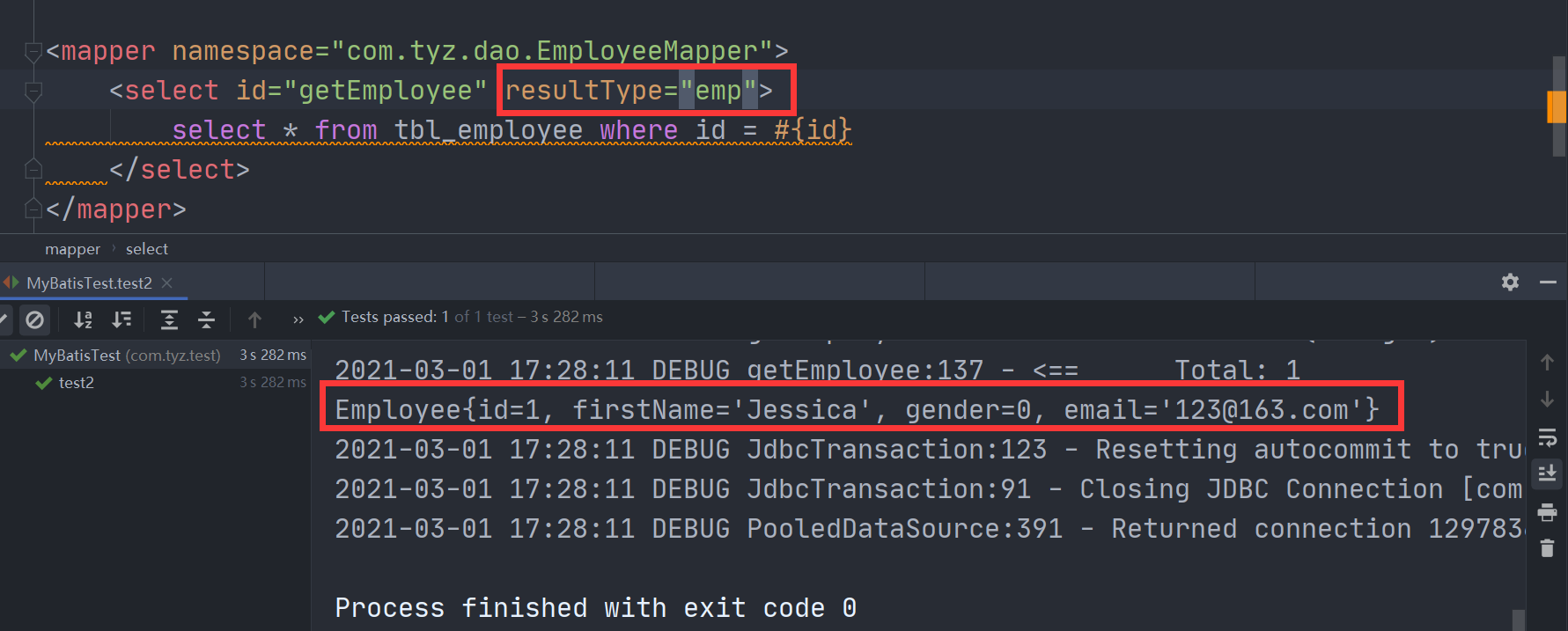
Task: Click #{id} parameter in query
Action: [813, 130]
